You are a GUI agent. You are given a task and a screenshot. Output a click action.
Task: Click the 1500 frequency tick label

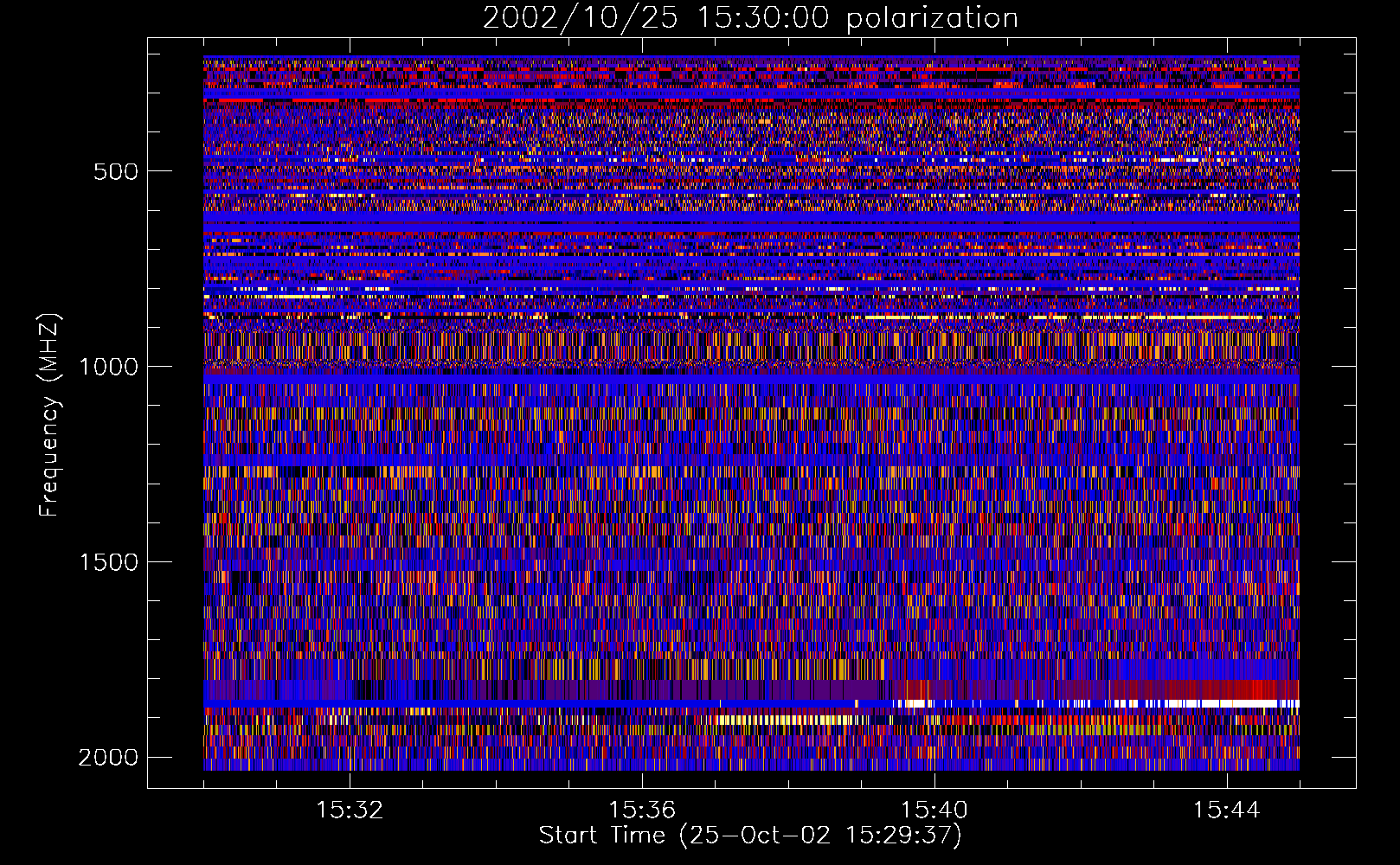(108, 562)
